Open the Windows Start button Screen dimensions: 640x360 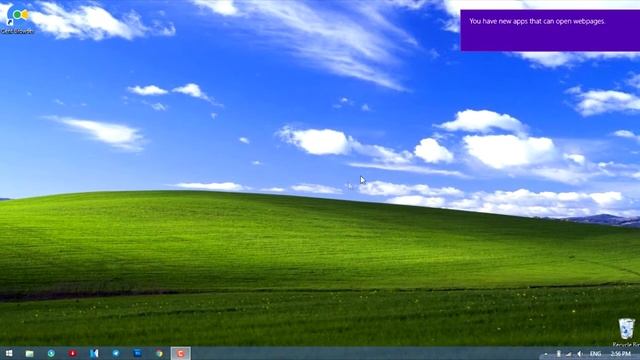[x=9, y=353]
